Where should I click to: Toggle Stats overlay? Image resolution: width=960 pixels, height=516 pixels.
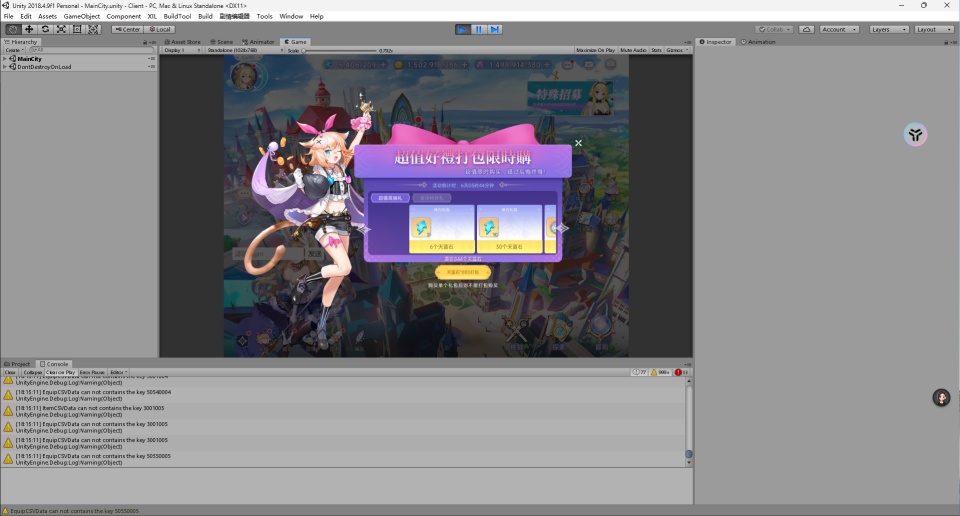656,50
